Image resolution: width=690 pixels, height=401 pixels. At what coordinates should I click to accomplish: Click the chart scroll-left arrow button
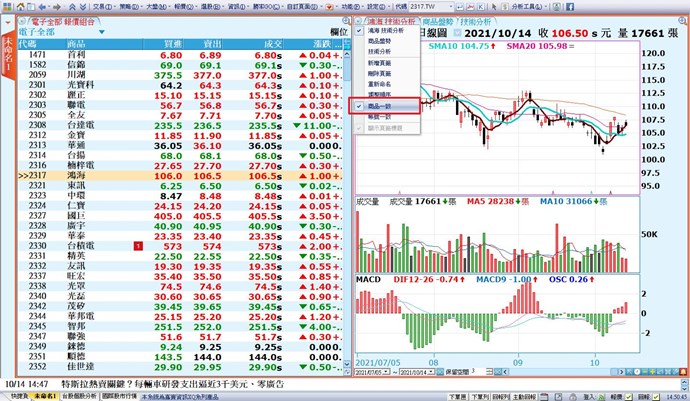coord(505,372)
